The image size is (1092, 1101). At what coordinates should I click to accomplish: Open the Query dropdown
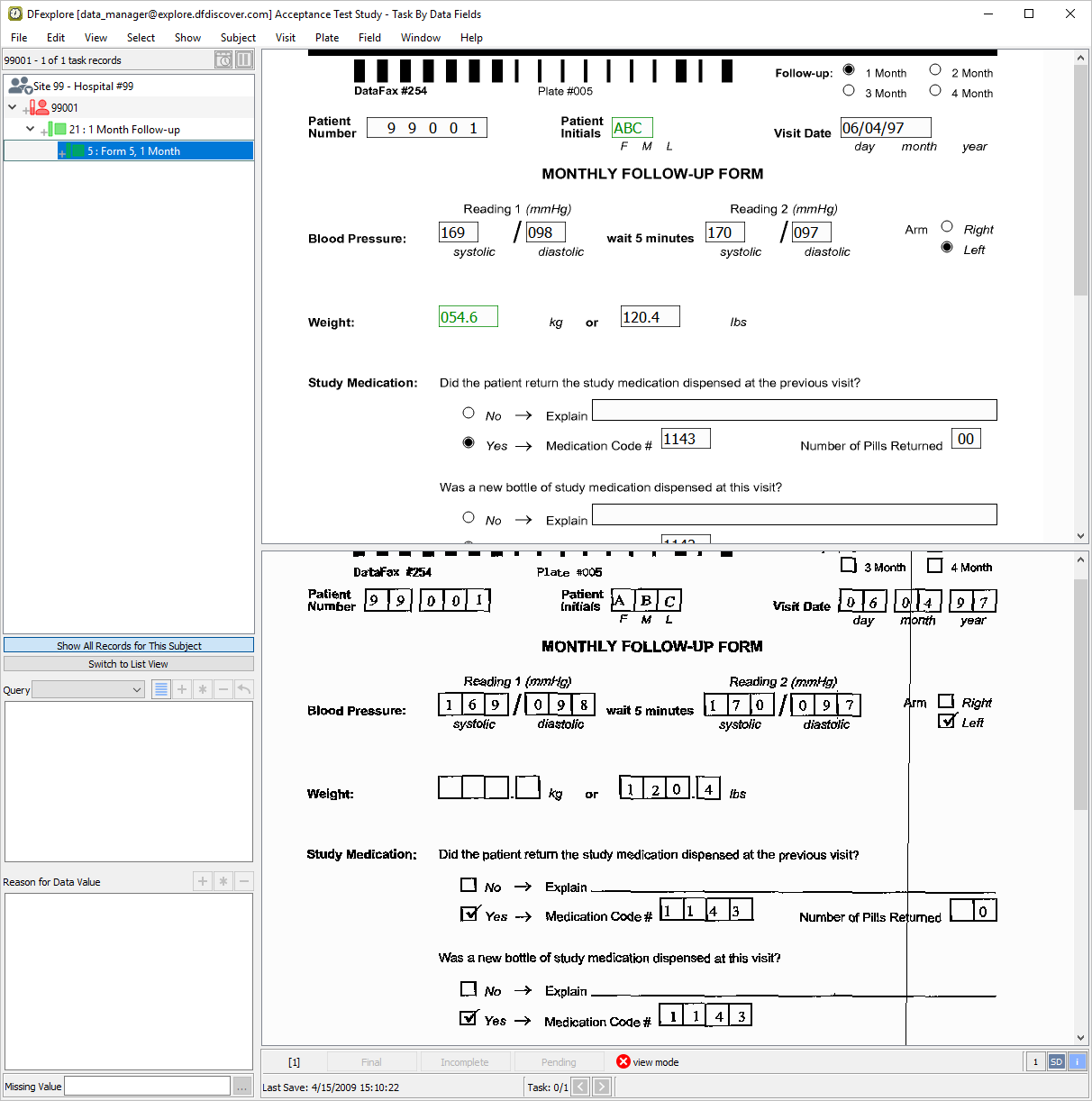[x=88, y=690]
